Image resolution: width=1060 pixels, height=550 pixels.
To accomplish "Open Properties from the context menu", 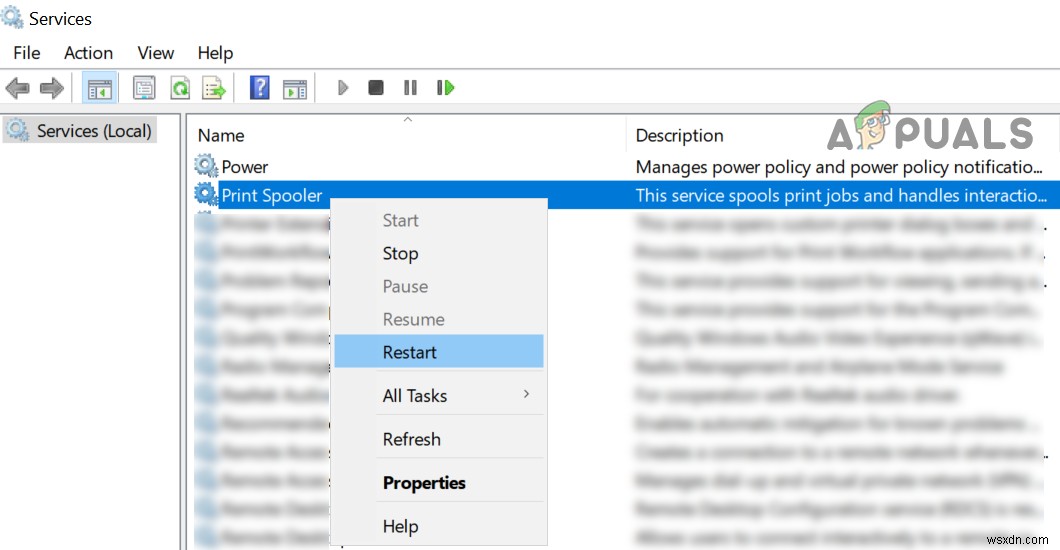I will [x=439, y=482].
